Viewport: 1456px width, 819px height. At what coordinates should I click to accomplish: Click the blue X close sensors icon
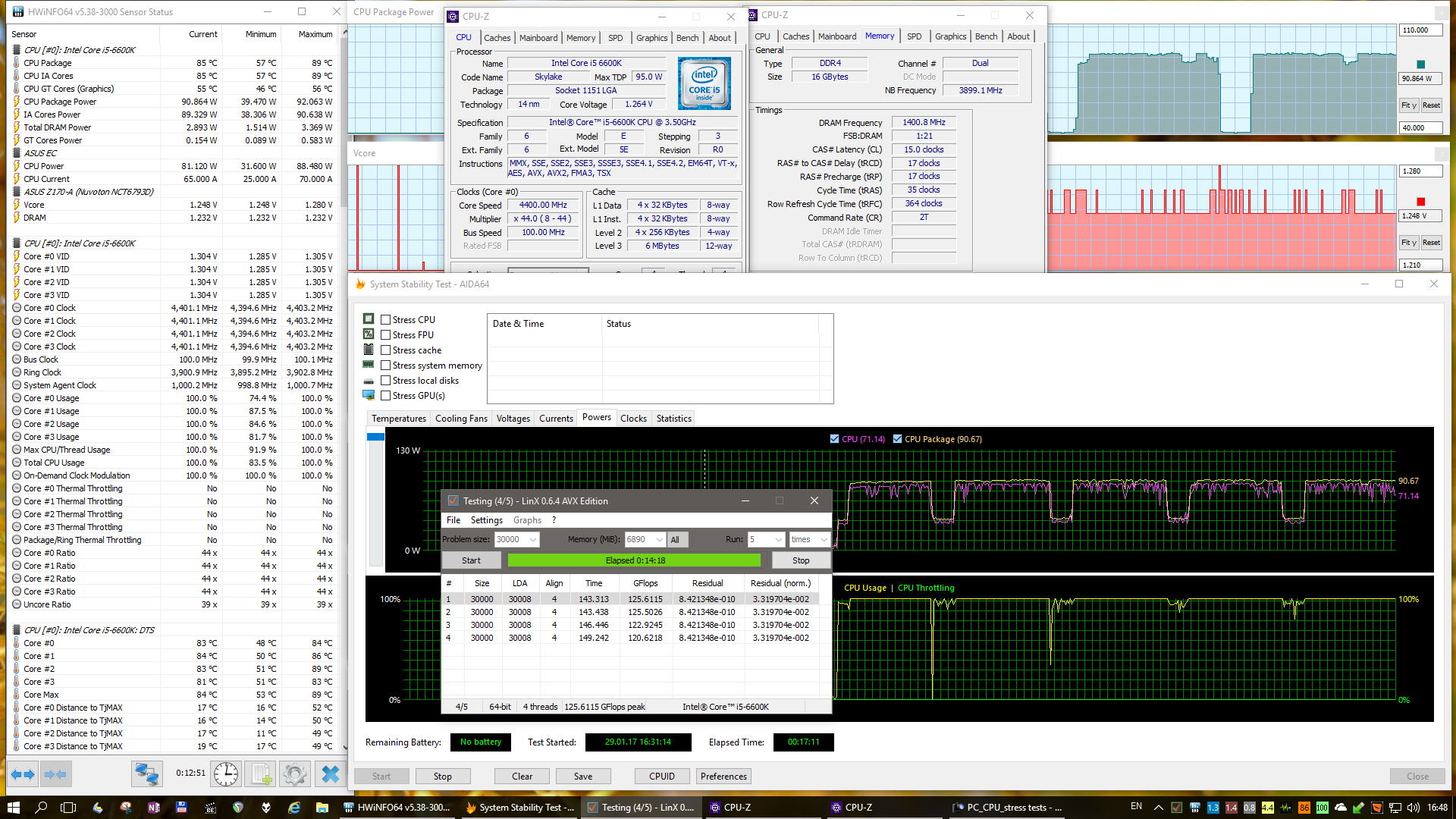click(x=330, y=774)
